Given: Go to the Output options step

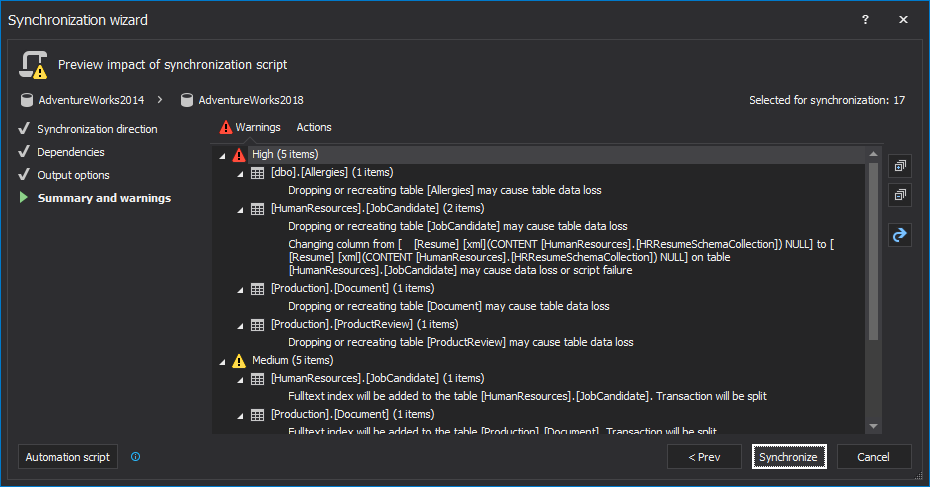Looking at the screenshot, I should [x=73, y=175].
